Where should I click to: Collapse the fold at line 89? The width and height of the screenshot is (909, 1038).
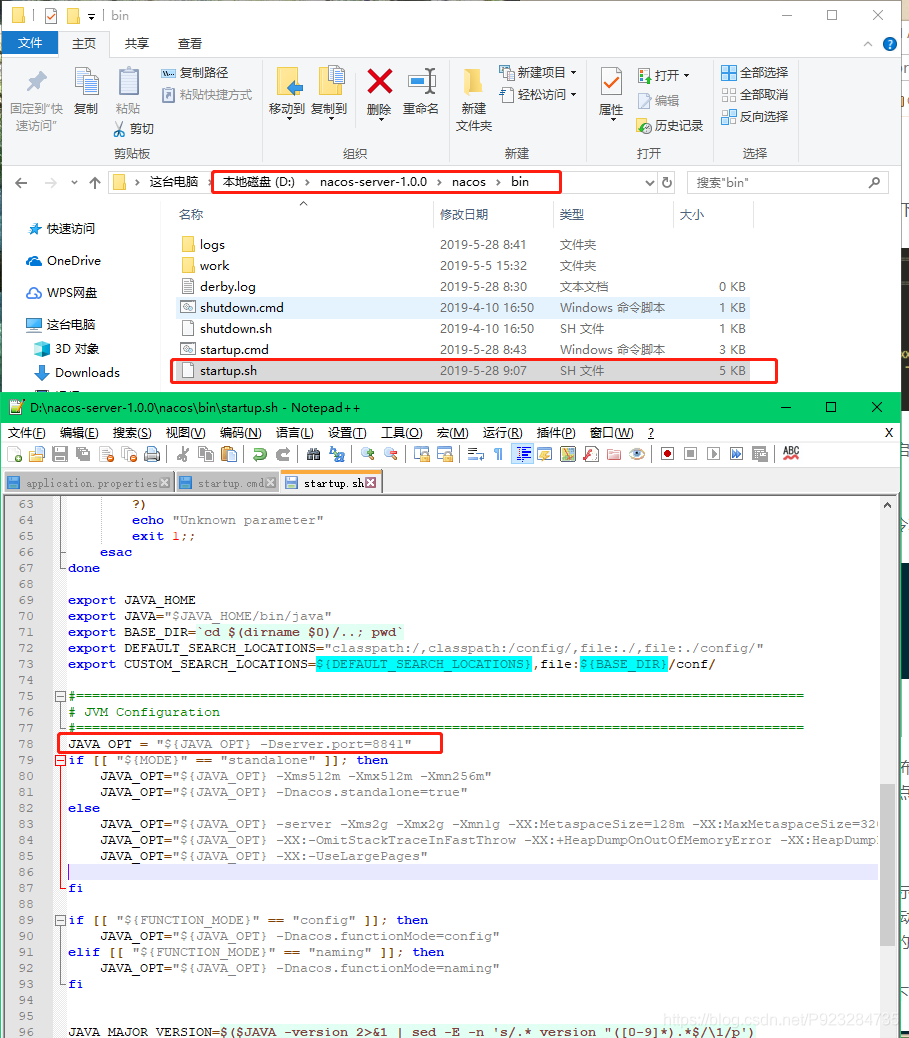(x=60, y=920)
